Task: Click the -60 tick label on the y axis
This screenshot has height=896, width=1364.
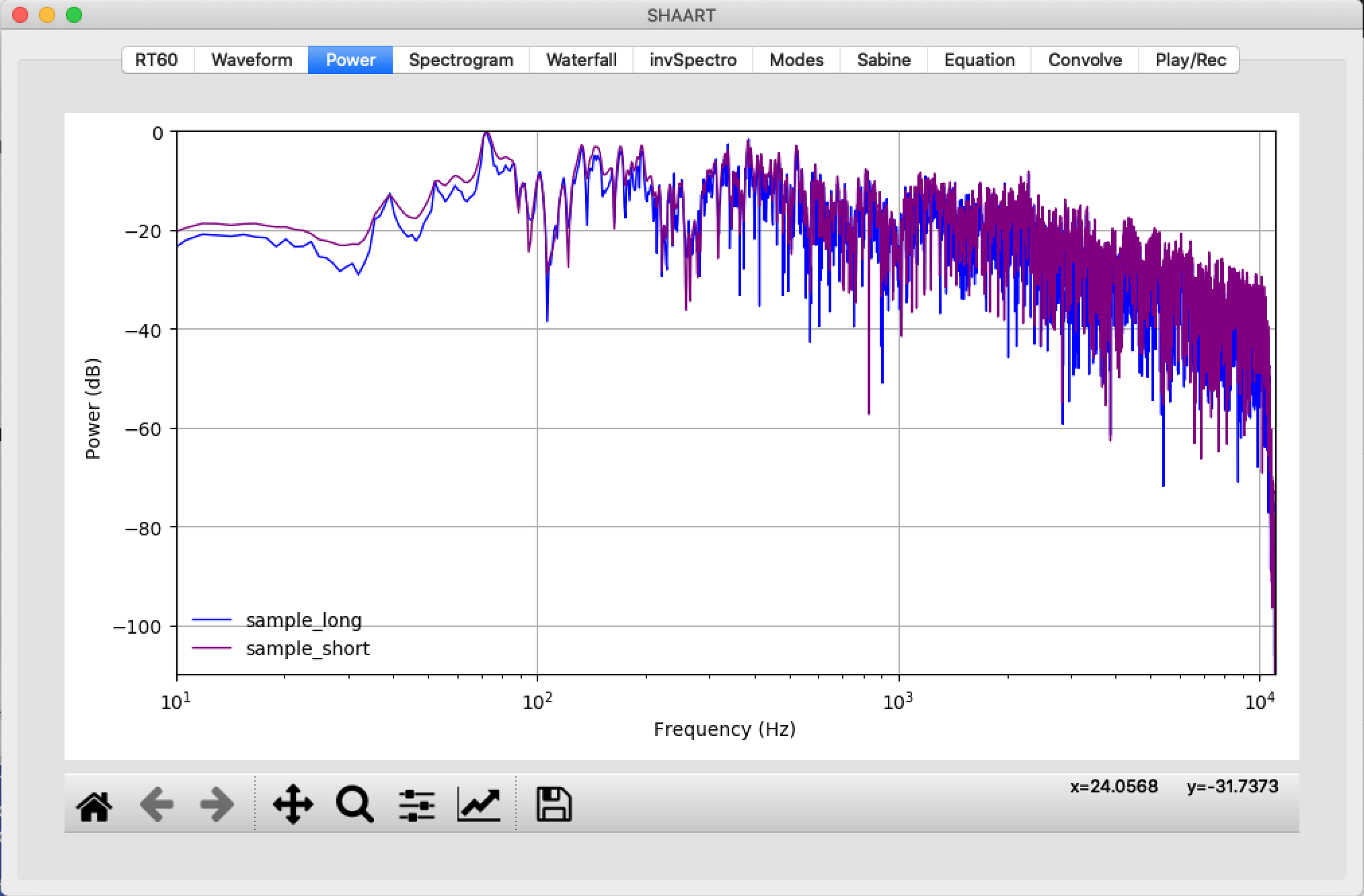Action: [x=143, y=429]
